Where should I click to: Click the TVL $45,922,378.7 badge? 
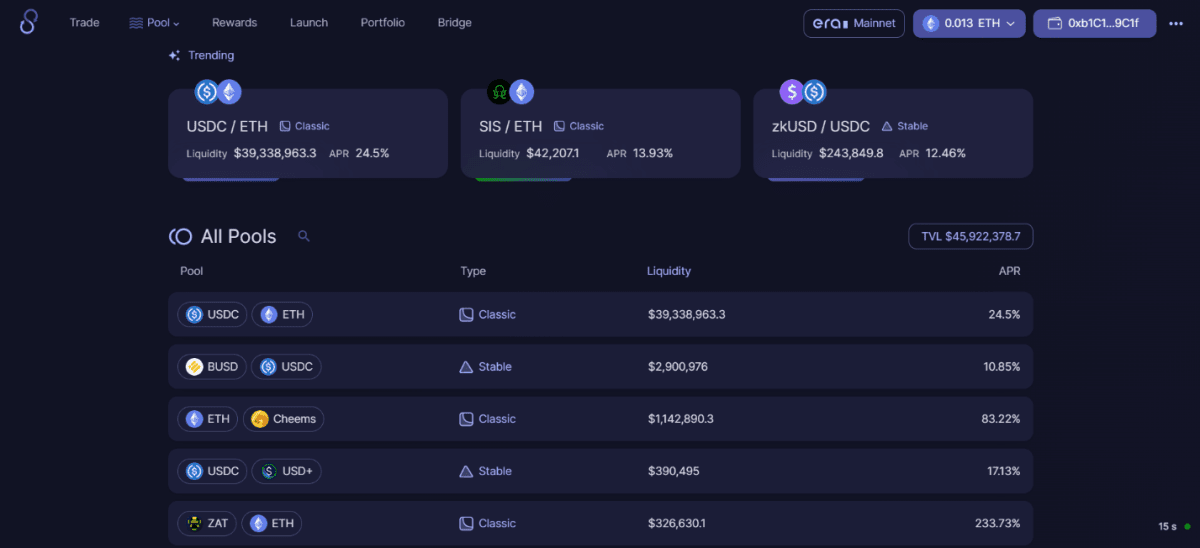coord(970,236)
